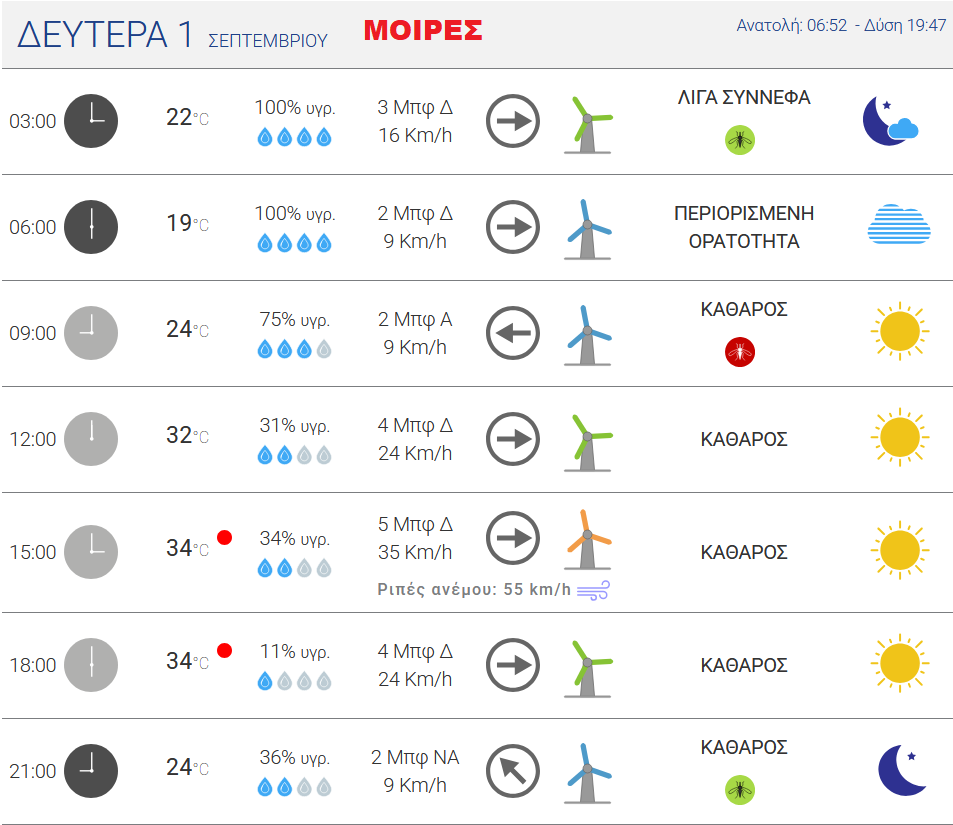This screenshot has height=825, width=953.
Task: Click the ΔΕΥΤΕΡΑ 1 date heading
Action: coord(105,34)
